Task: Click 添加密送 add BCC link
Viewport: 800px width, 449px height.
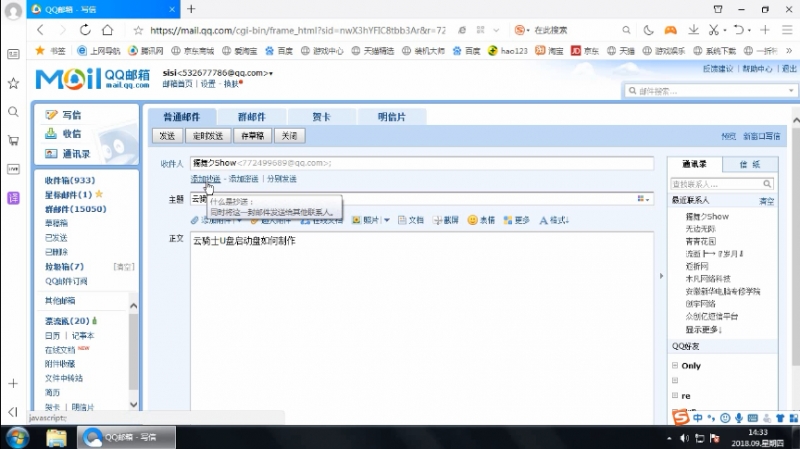Action: pyautogui.click(x=243, y=179)
